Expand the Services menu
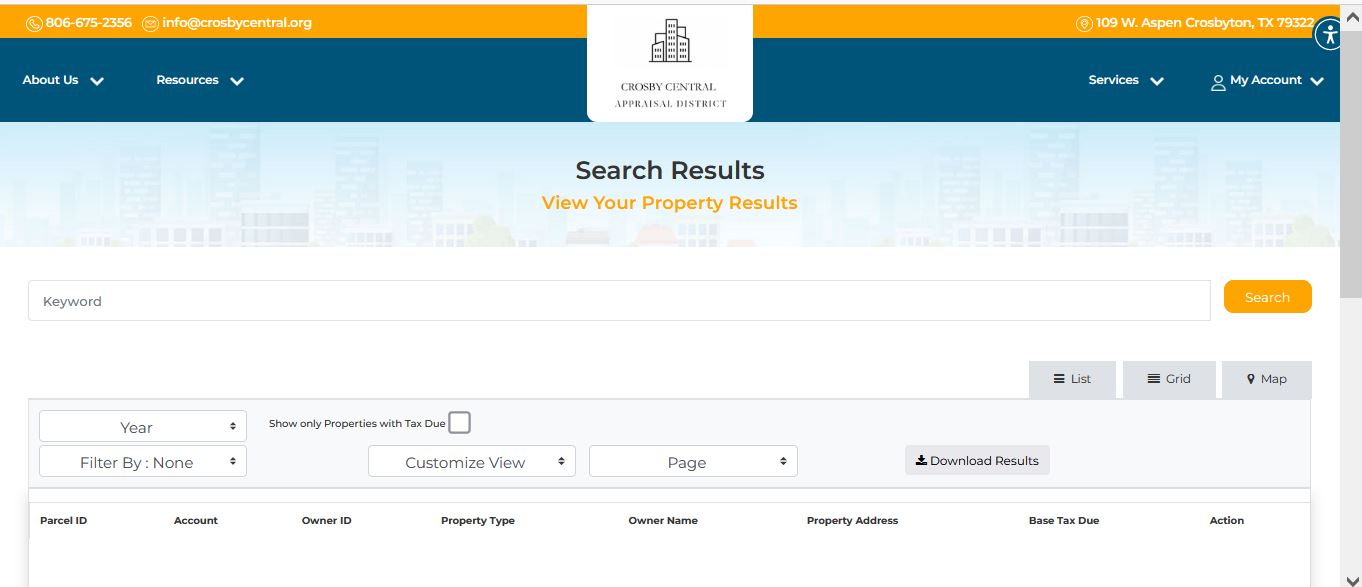This screenshot has height=587, width=1362. click(x=1125, y=80)
